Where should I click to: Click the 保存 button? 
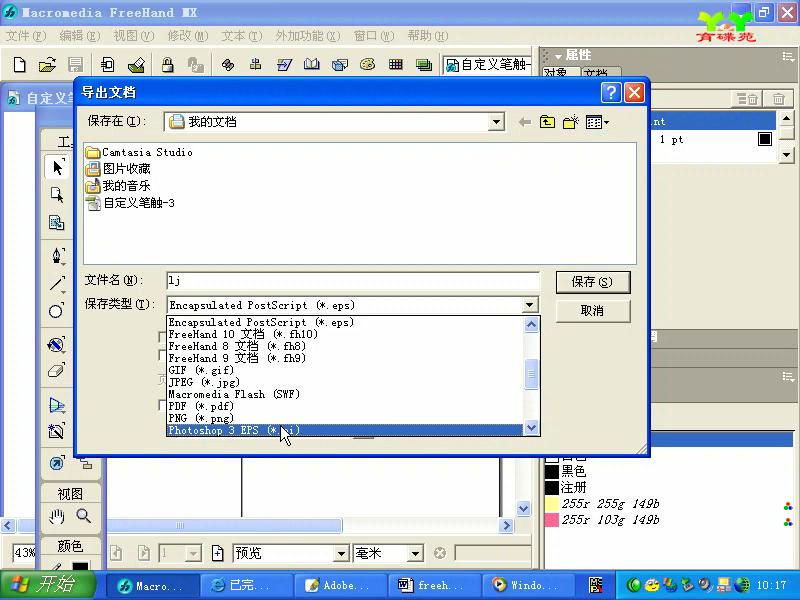593,282
